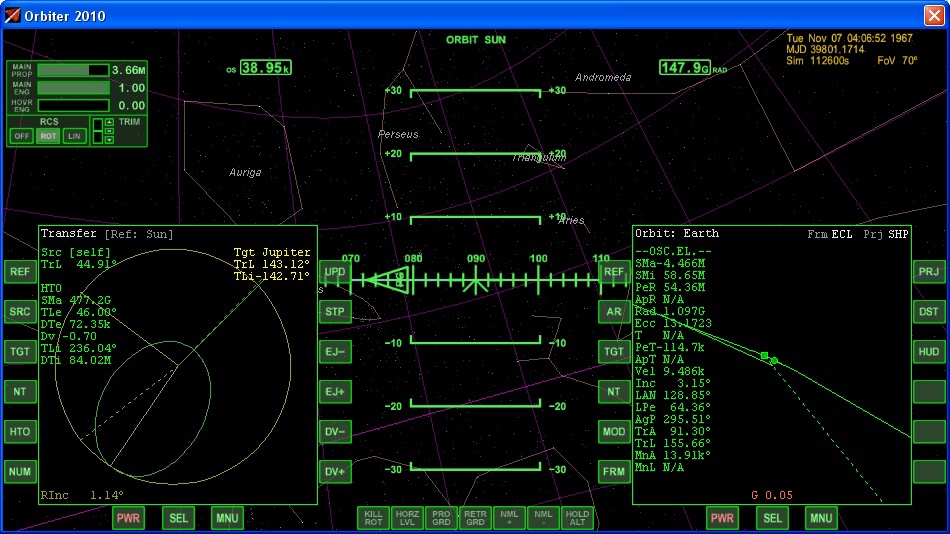Toggle DST on the Orbit MFD
Screen dimensions: 950x534
point(929,312)
